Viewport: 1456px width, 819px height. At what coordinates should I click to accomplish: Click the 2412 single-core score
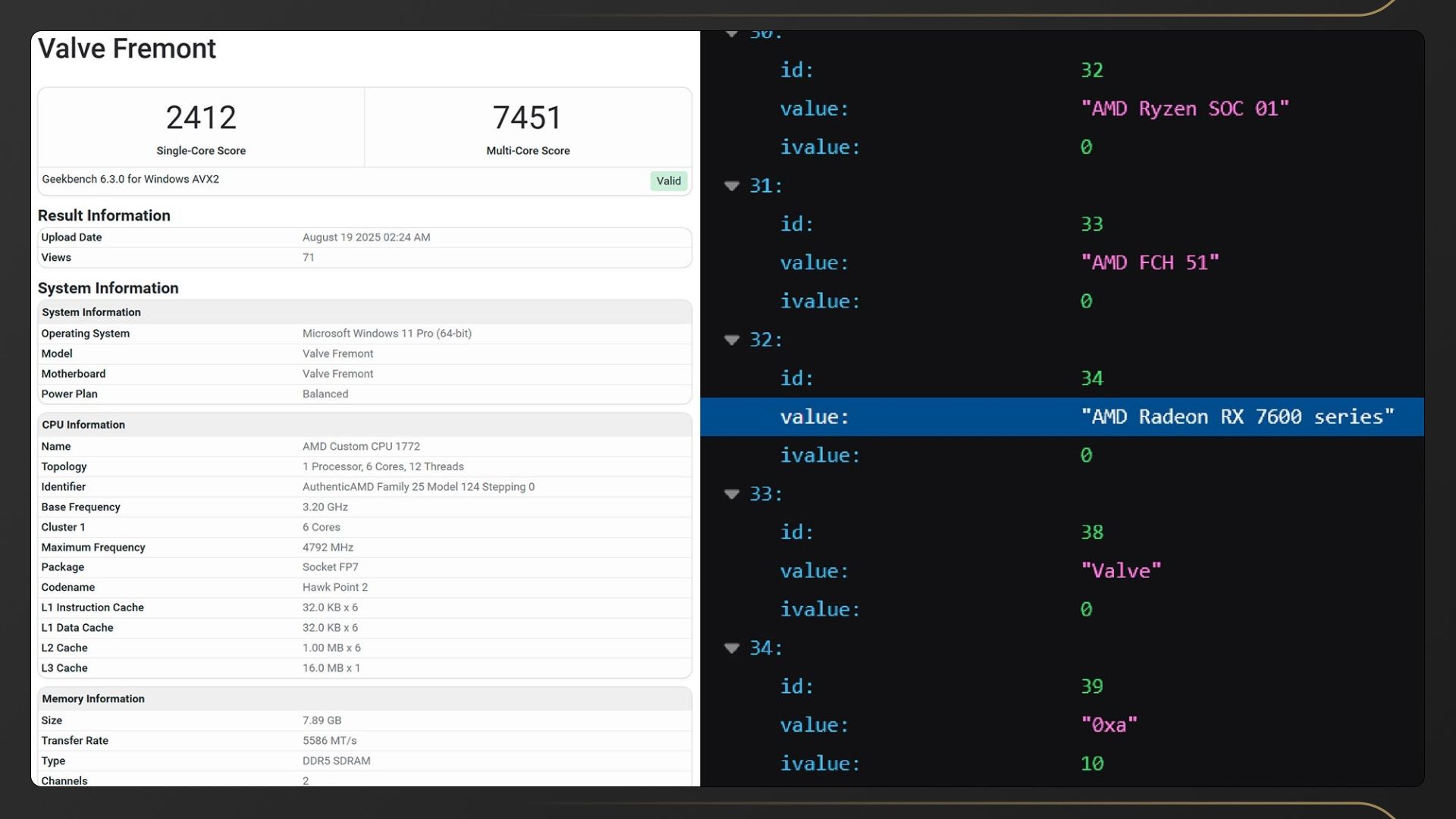(201, 118)
